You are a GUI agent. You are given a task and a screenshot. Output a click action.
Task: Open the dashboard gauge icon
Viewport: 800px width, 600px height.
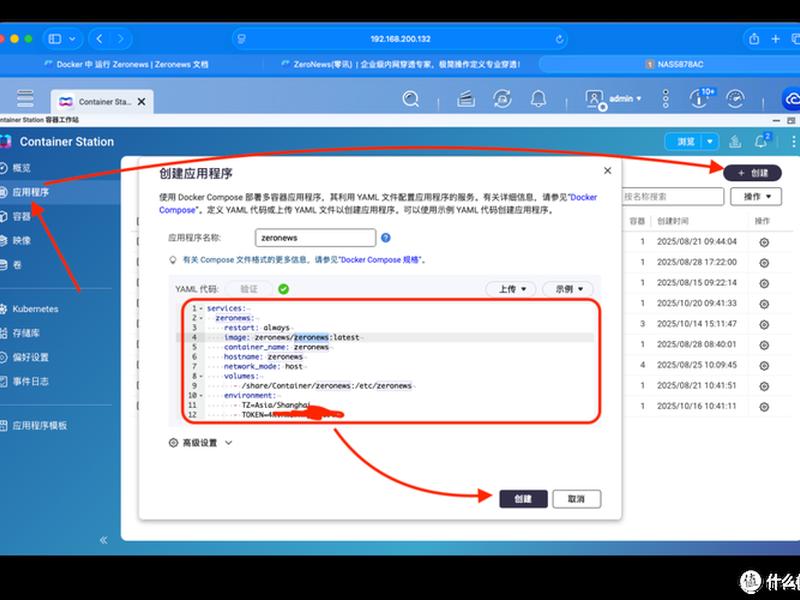735,98
